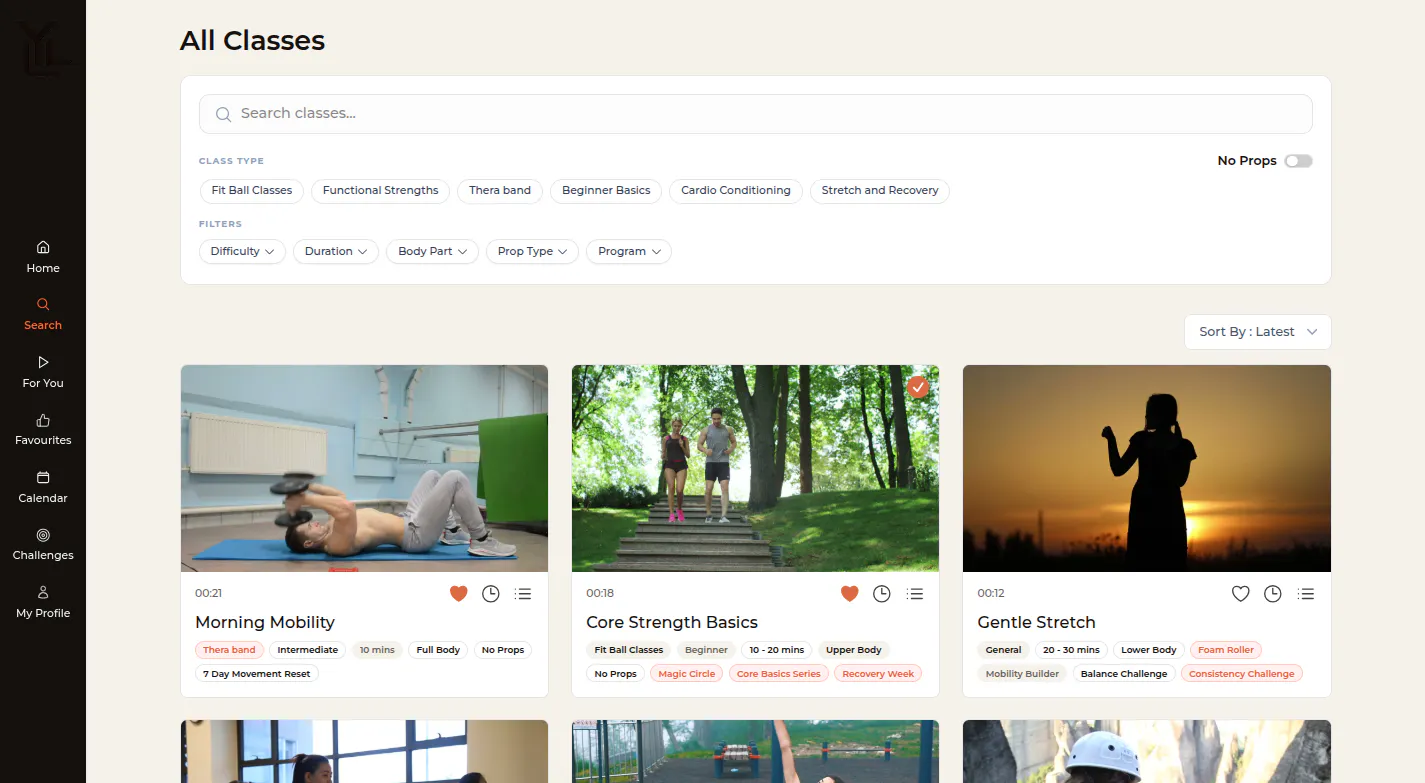Image resolution: width=1425 pixels, height=783 pixels.
Task: Click the Magic Circle tag
Action: (x=686, y=674)
